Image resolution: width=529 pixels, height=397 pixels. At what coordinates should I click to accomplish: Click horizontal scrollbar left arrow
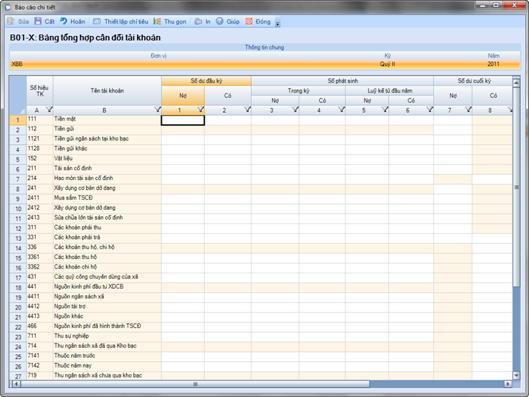(x=16, y=384)
